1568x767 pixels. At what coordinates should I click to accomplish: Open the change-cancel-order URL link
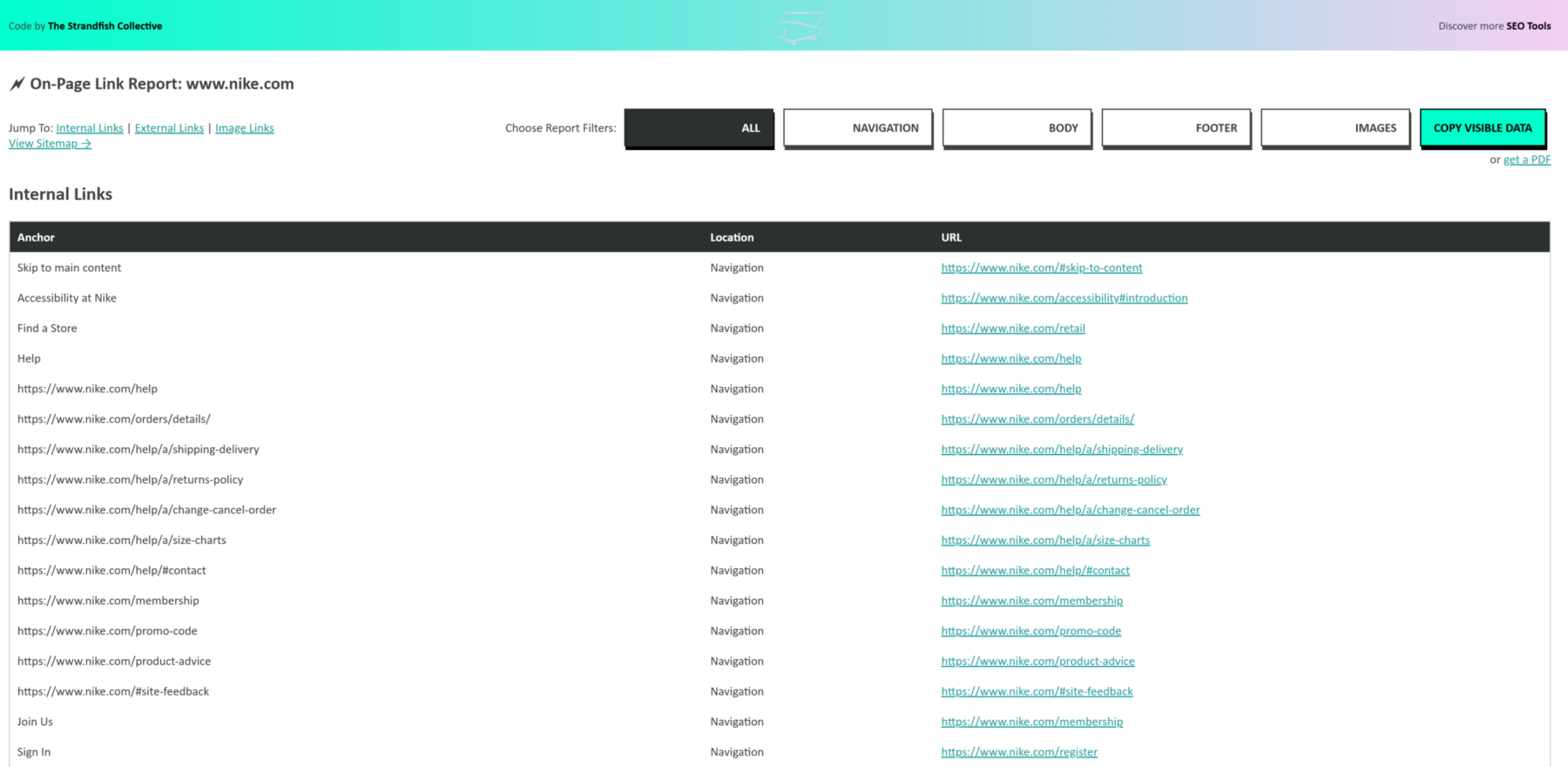tap(1071, 510)
